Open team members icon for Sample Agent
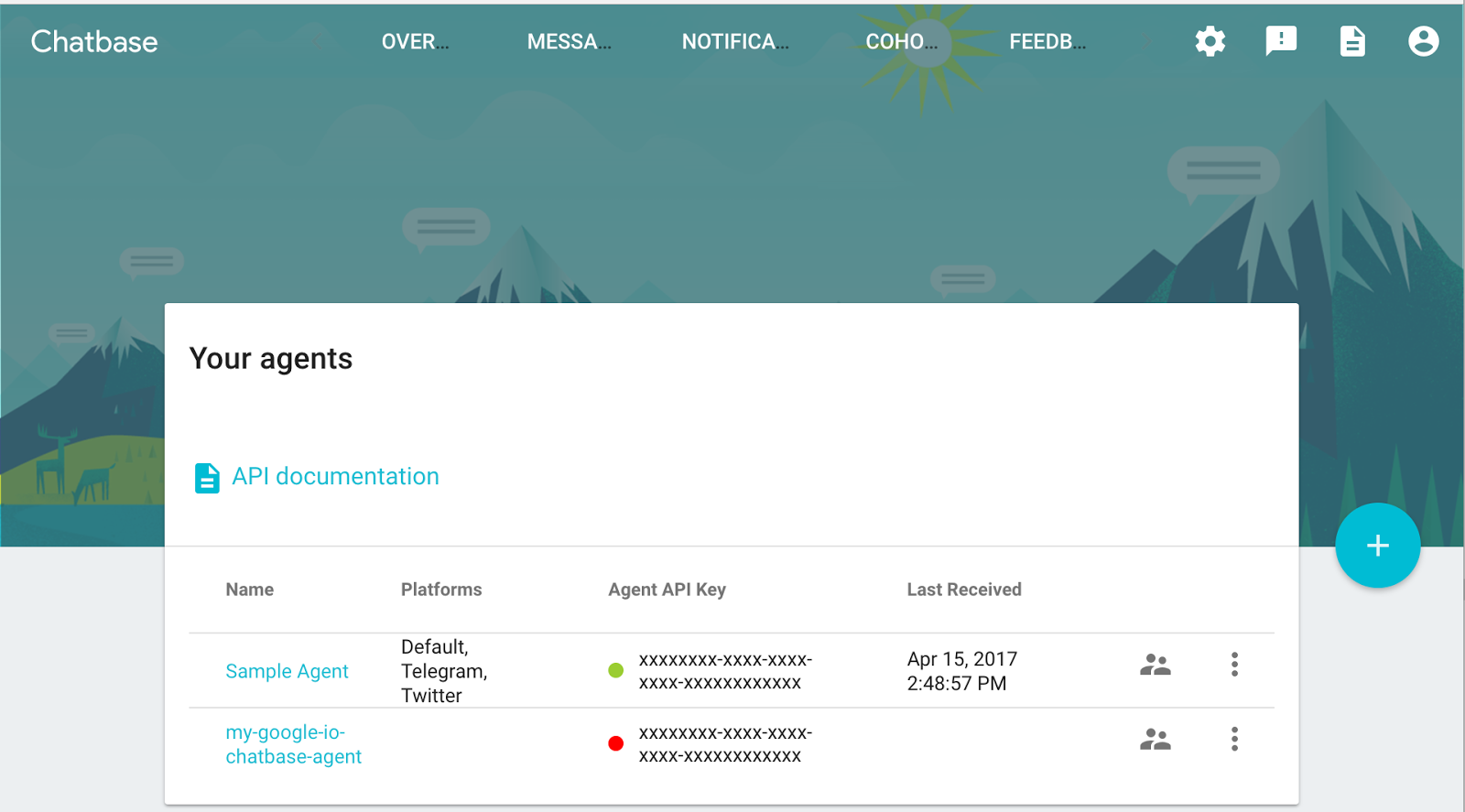1465x812 pixels. click(x=1156, y=665)
